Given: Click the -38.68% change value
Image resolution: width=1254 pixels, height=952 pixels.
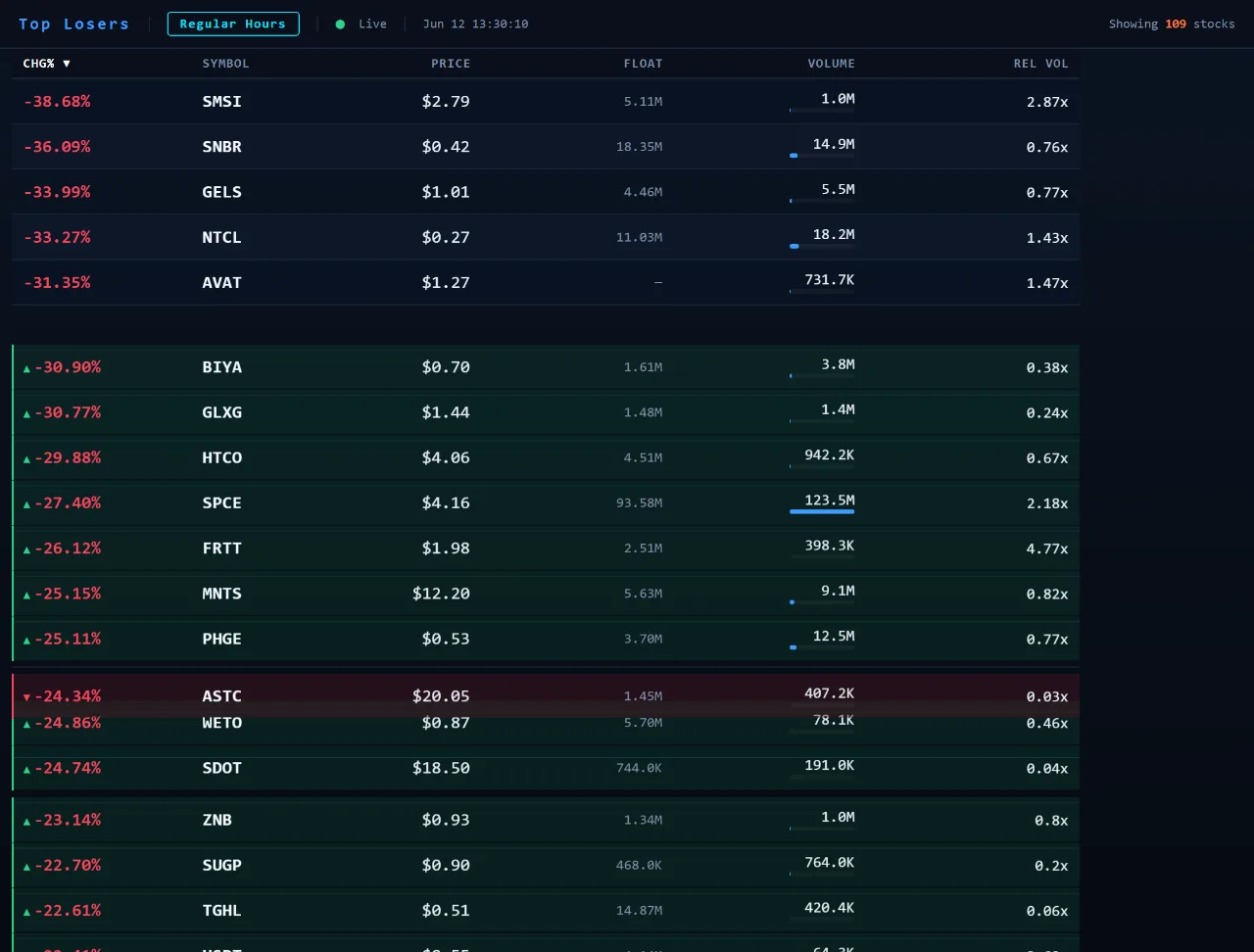Looking at the screenshot, I should pos(57,101).
